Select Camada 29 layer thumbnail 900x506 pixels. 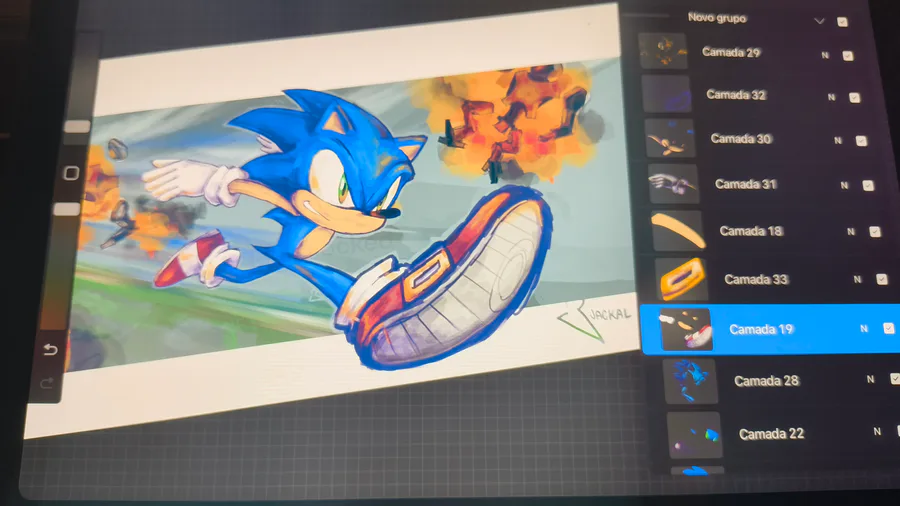[663, 51]
